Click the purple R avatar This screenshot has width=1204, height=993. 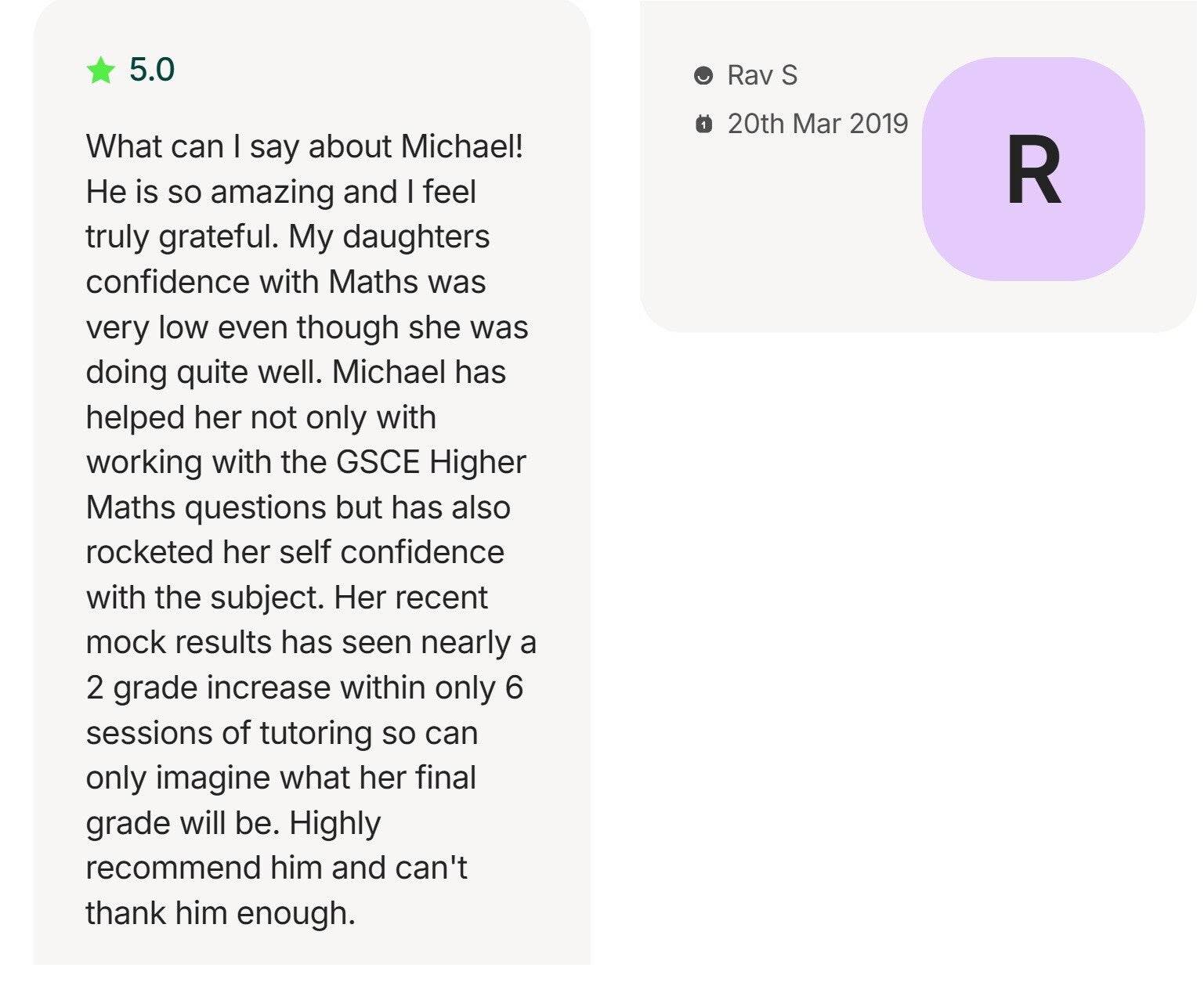(1032, 169)
